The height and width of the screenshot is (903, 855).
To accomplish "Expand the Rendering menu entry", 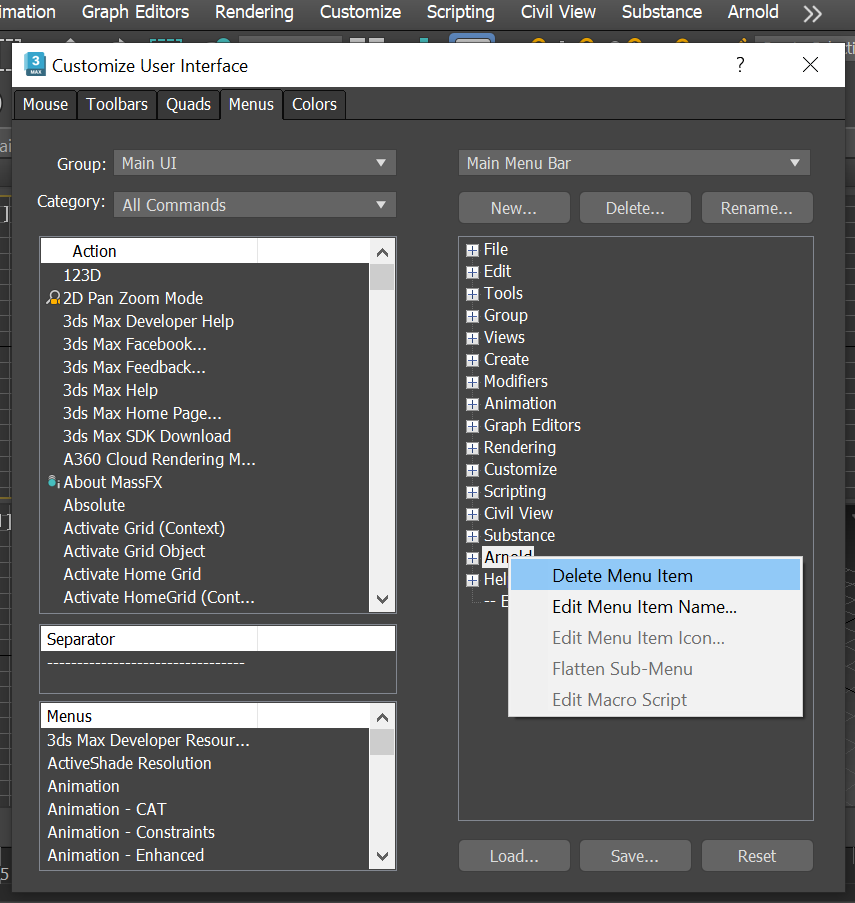I will pos(471,447).
